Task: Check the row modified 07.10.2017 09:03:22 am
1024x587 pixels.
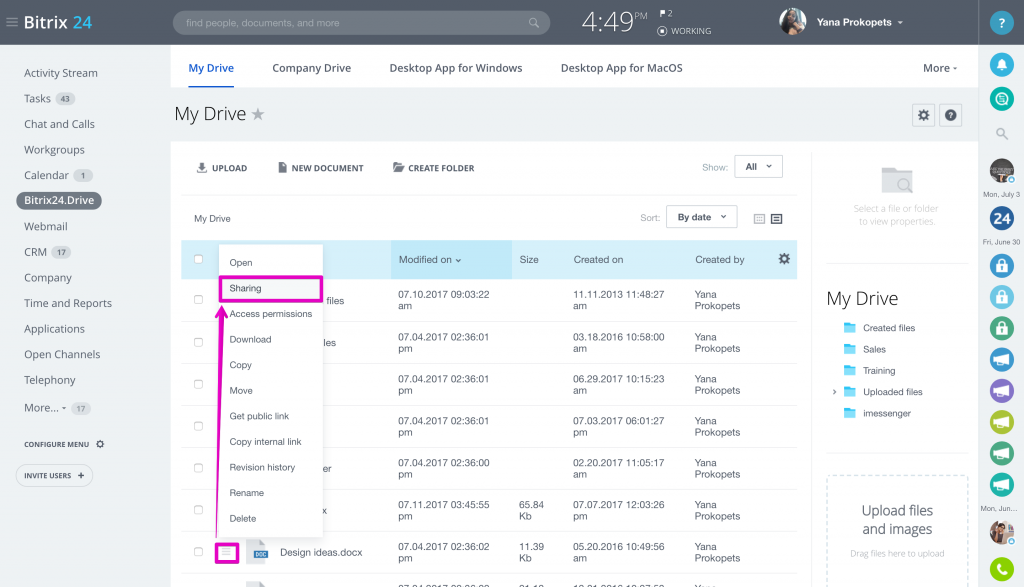Action: tap(199, 300)
